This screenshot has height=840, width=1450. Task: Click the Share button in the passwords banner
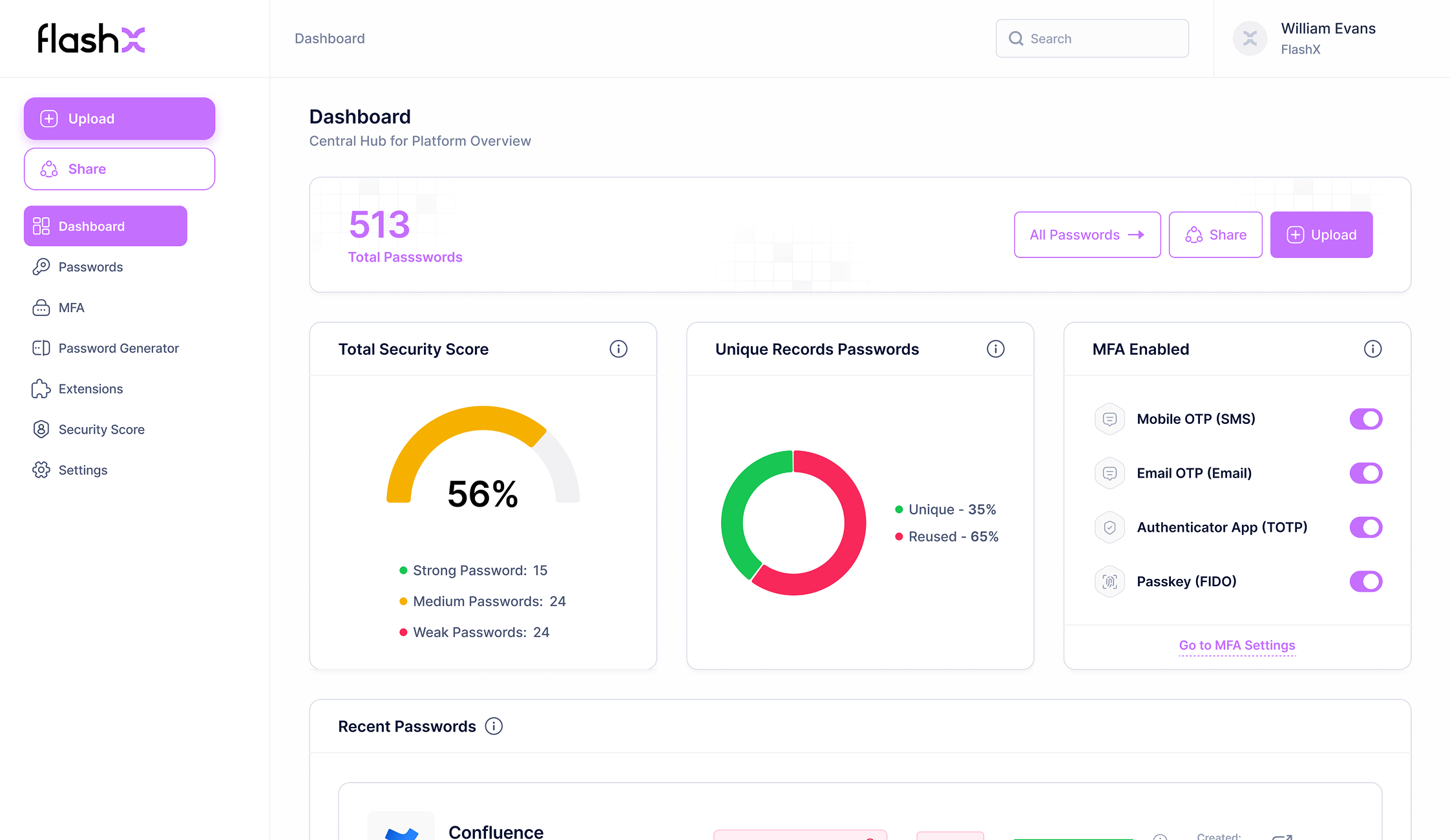pos(1215,235)
